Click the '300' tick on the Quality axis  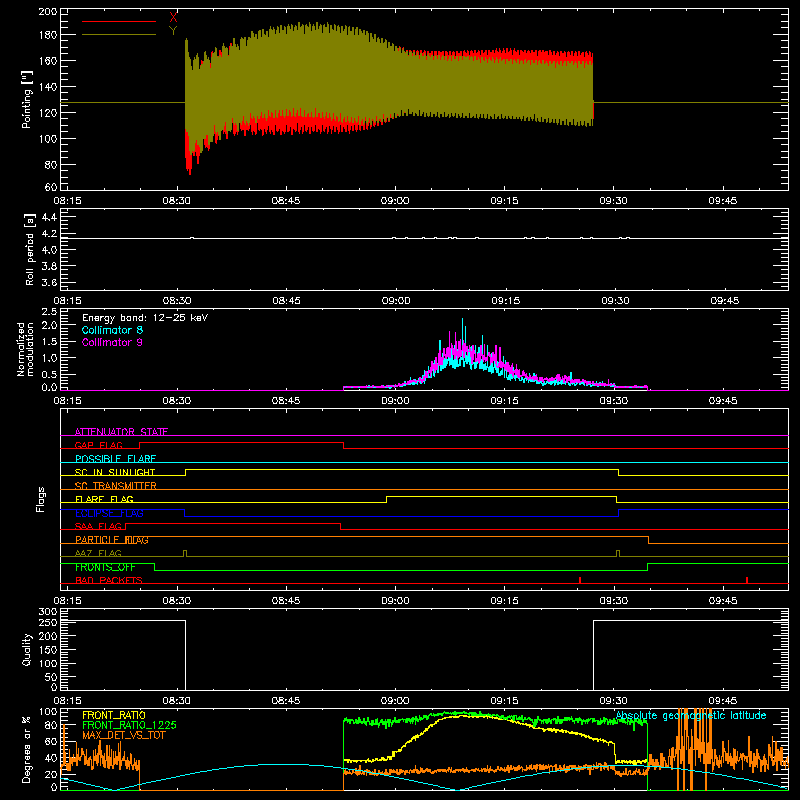[x=48, y=612]
